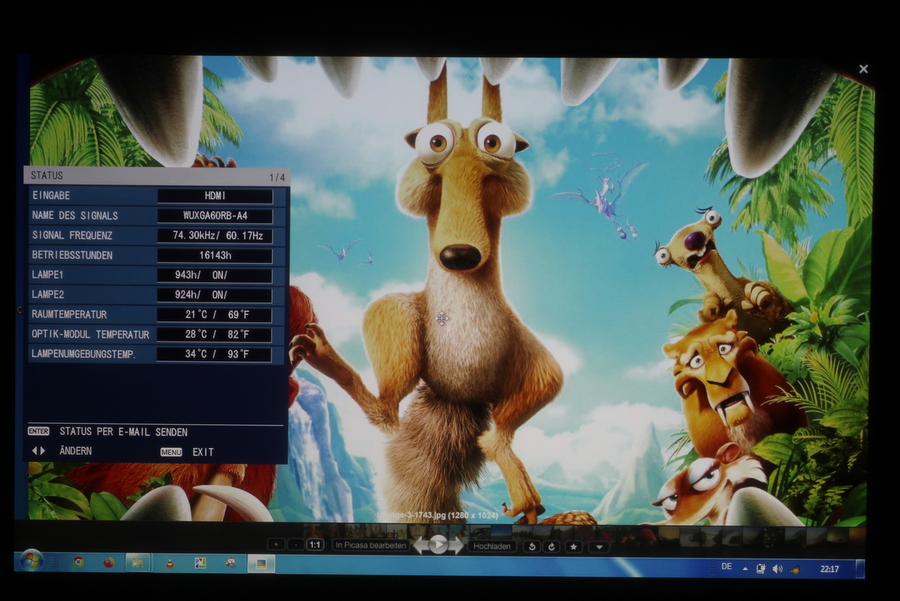Image resolution: width=900 pixels, height=601 pixels.
Task: Open Google Chrome from the taskbar
Action: [78, 562]
